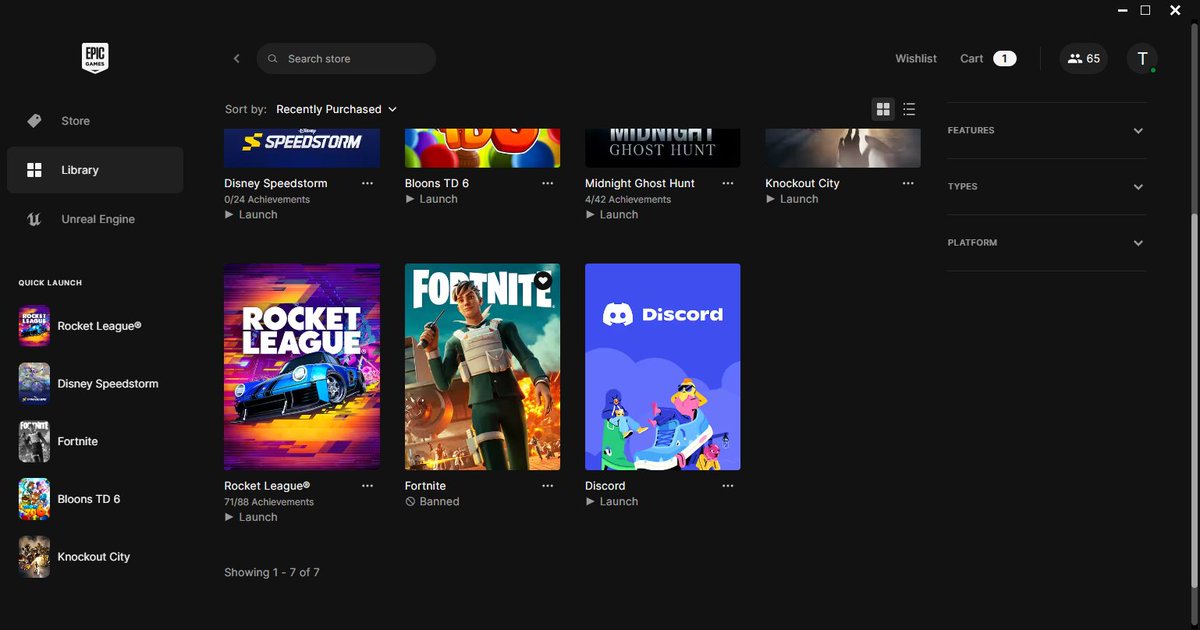Open options menu for Disney Speedstorm

tap(367, 184)
